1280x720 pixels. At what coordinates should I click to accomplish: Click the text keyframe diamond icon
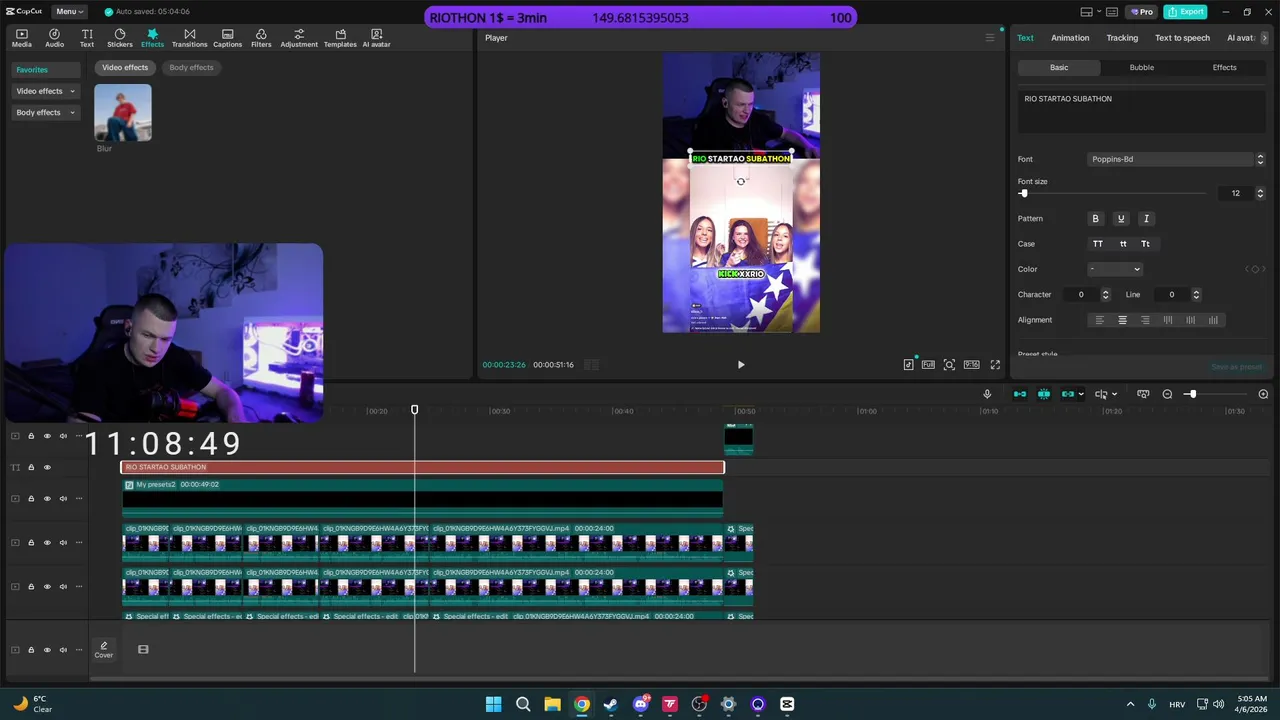(x=1255, y=269)
